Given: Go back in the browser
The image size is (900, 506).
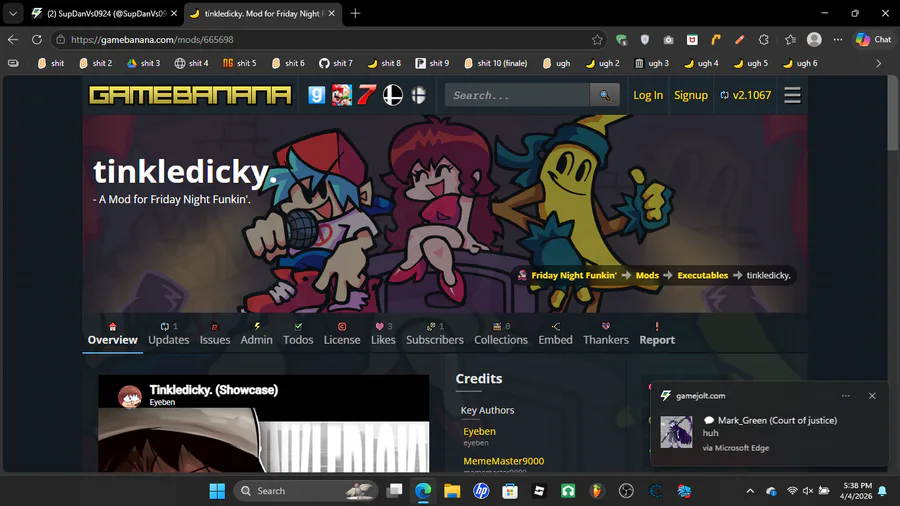Looking at the screenshot, I should point(13,40).
